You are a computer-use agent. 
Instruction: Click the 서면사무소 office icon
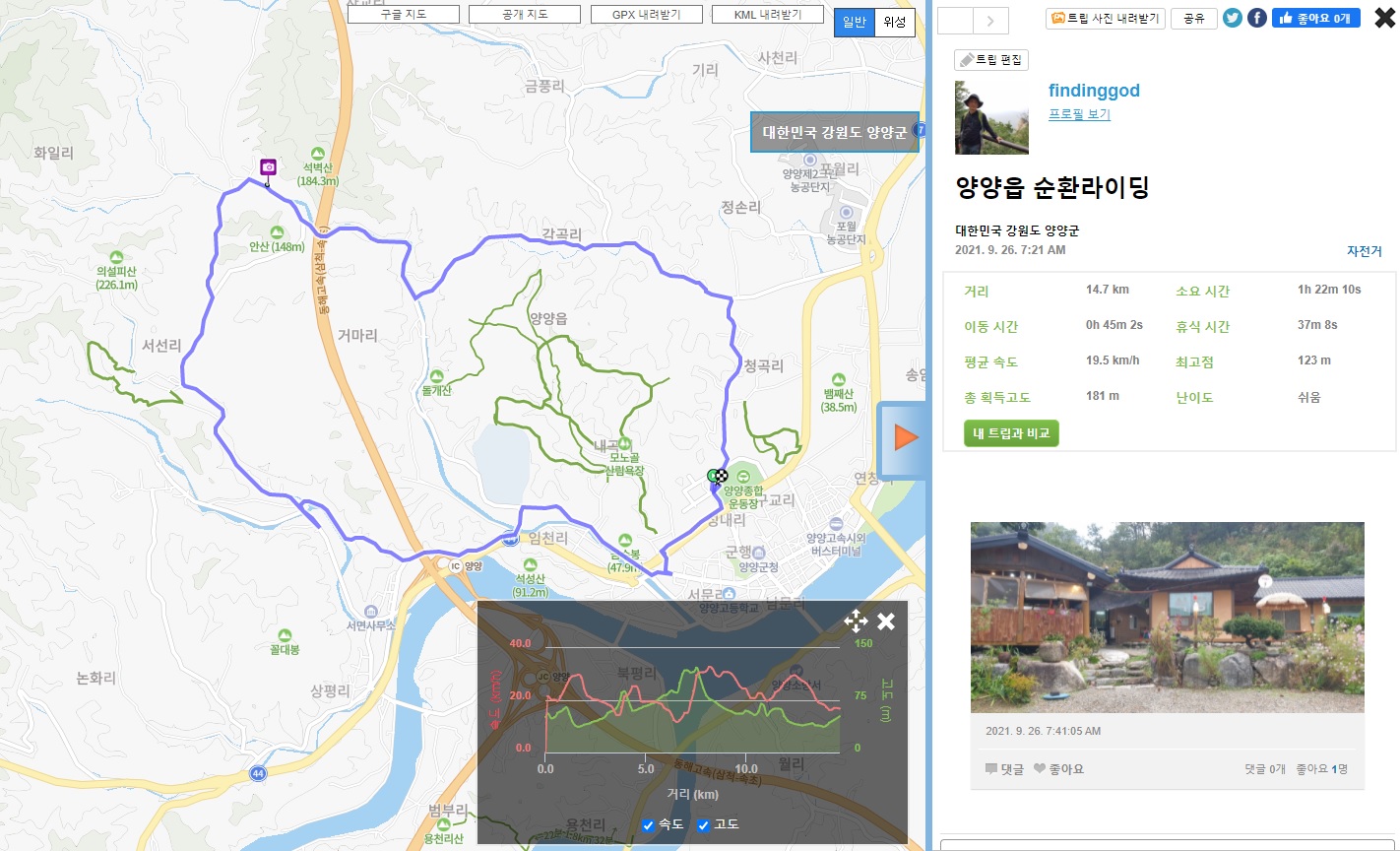click(x=371, y=612)
